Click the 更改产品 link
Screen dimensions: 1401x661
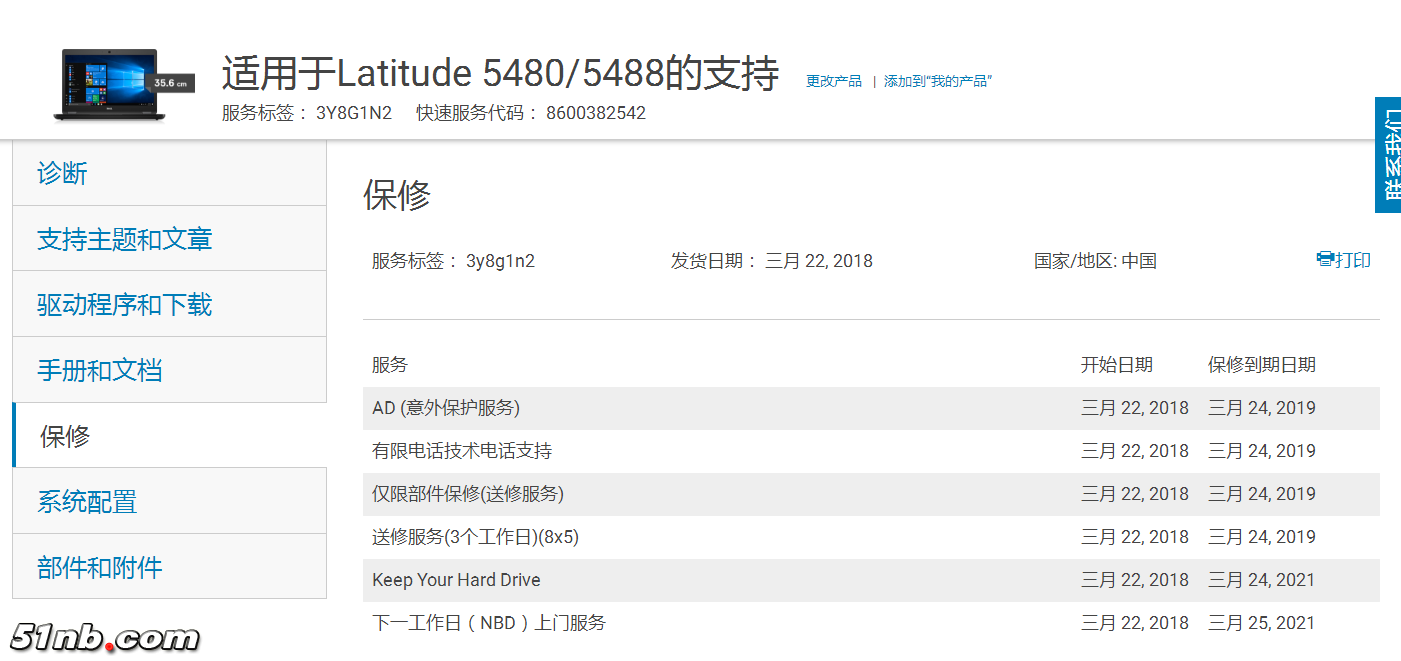pyautogui.click(x=834, y=81)
